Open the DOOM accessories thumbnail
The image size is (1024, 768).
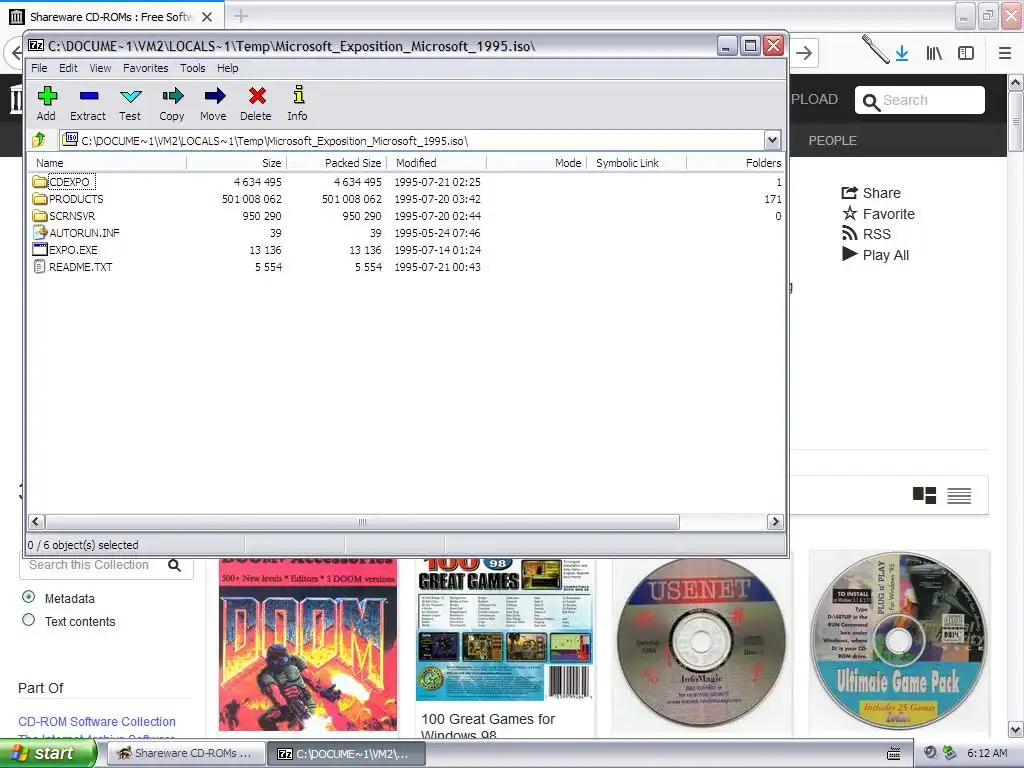pyautogui.click(x=308, y=643)
